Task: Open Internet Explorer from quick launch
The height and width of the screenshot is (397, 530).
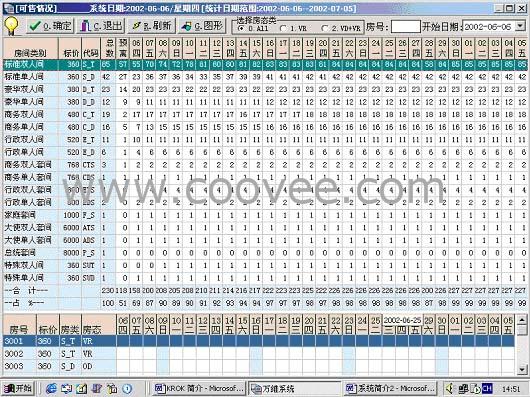Action: click(51, 389)
